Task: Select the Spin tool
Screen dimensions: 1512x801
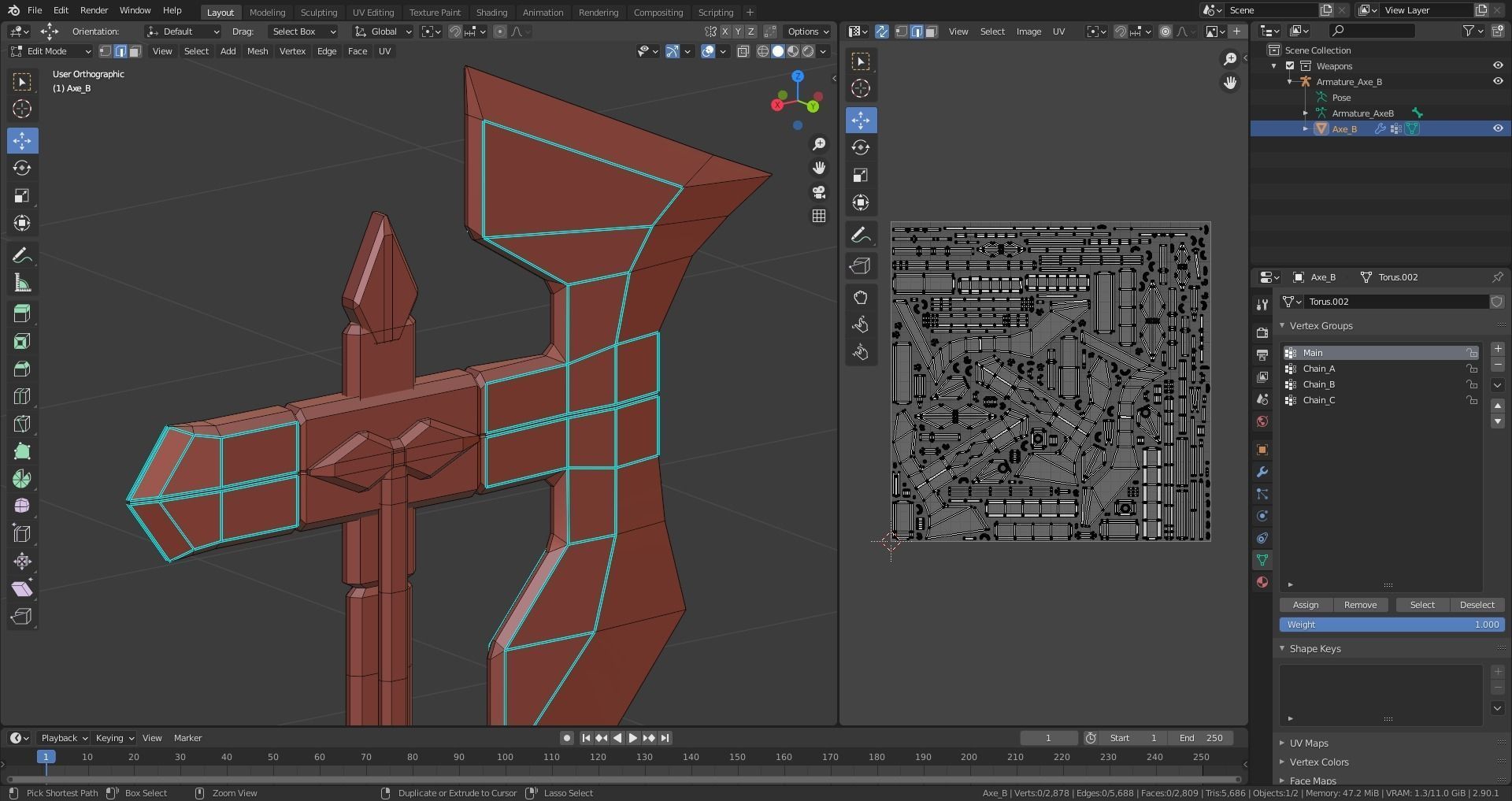Action: pyautogui.click(x=22, y=479)
